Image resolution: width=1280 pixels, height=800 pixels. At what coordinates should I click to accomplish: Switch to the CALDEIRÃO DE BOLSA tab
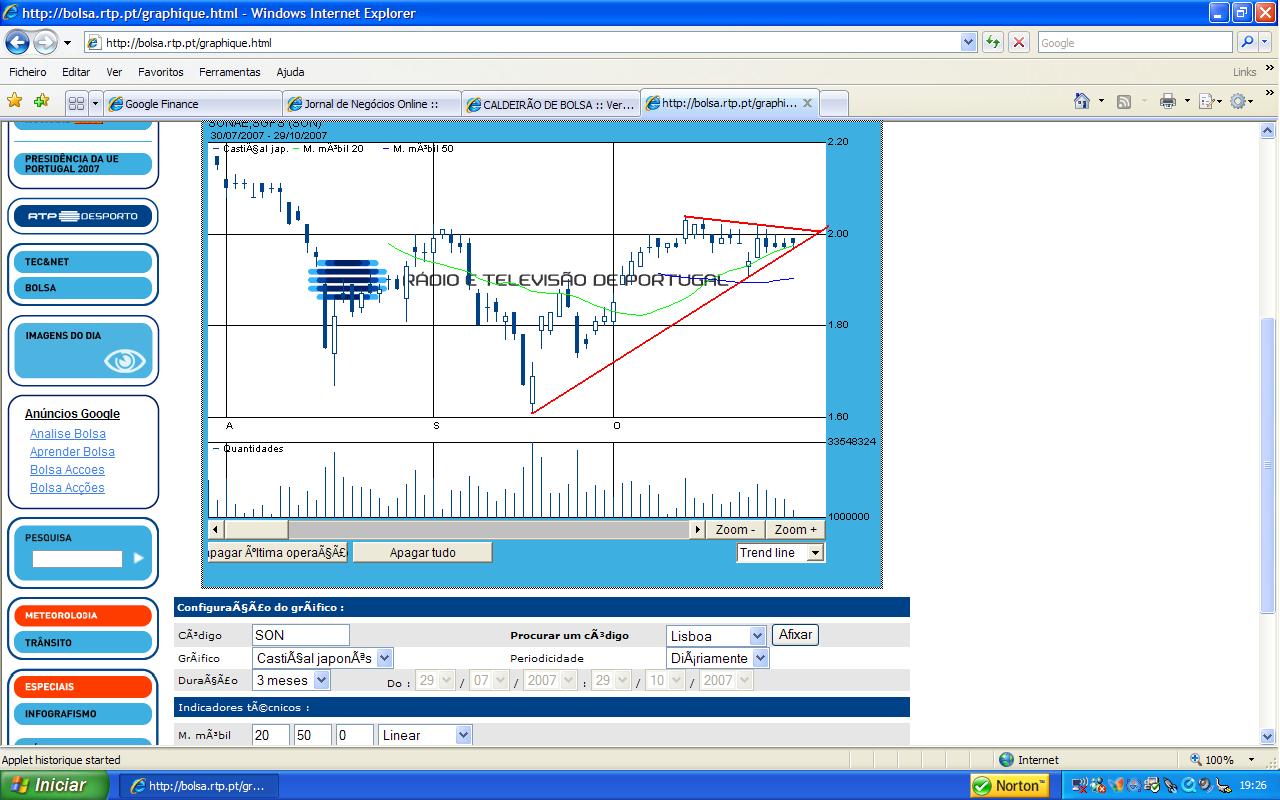click(551, 104)
